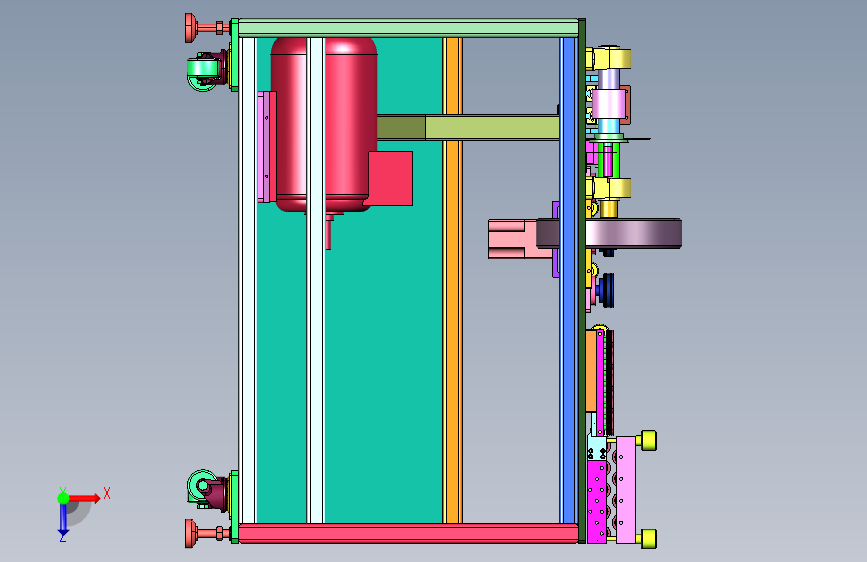Click the blue 'Z' axis label
The height and width of the screenshot is (562, 867).
point(62,537)
